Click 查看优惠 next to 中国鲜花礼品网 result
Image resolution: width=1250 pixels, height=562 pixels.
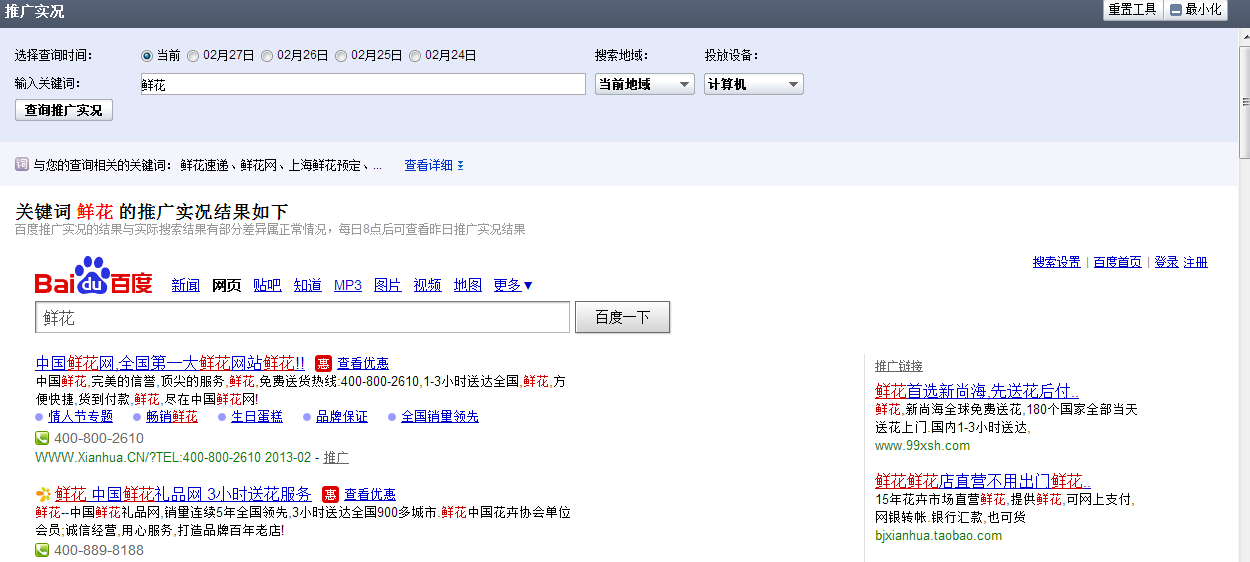click(370, 494)
